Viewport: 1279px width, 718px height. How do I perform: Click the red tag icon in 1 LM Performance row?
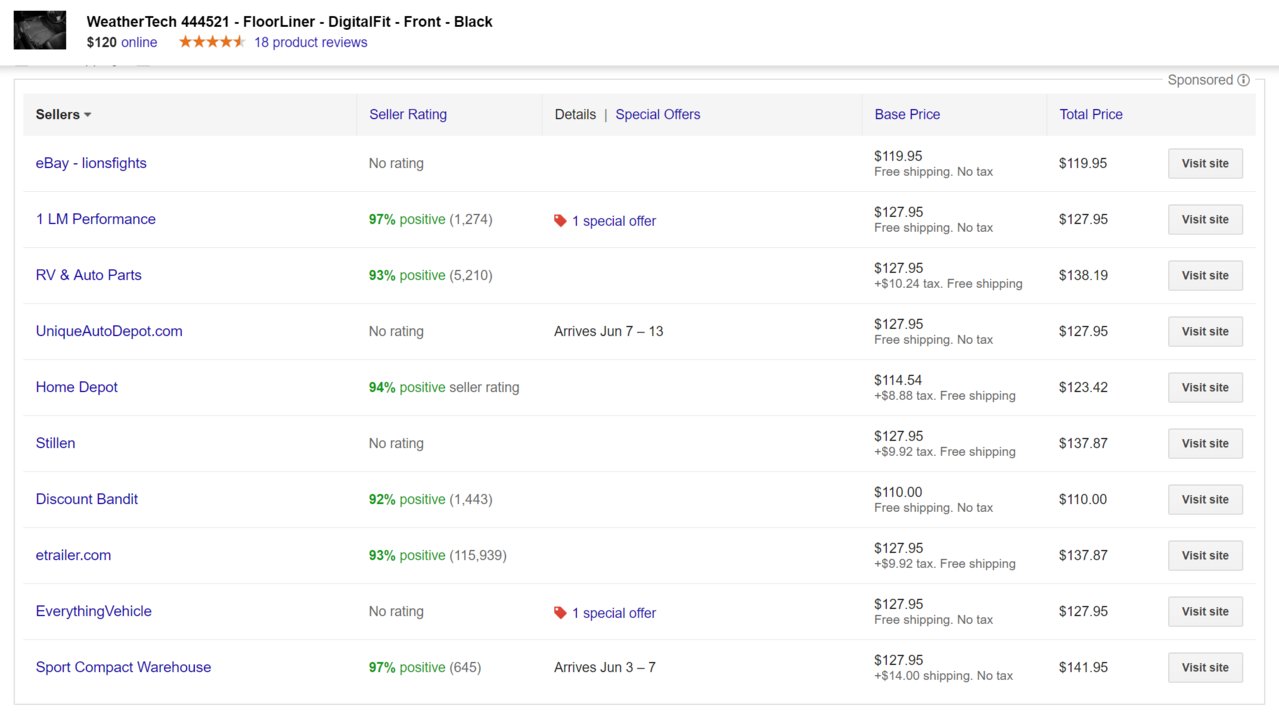coord(560,220)
